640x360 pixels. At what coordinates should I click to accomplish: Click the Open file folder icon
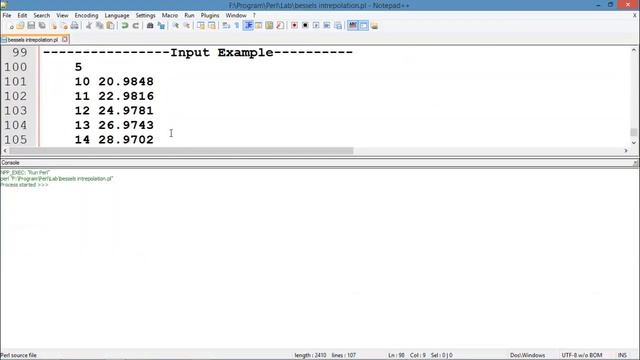(20, 26)
